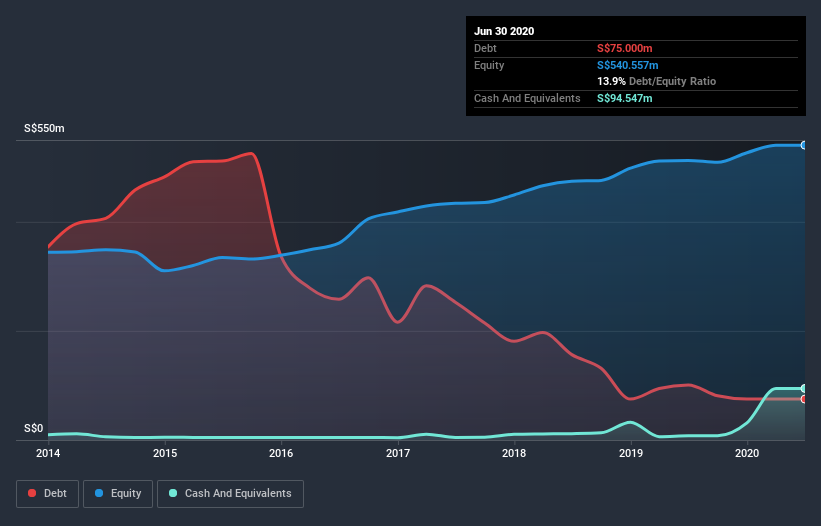Toggle Cash And Equivalents legend button
Viewport: 821px width, 526px height.
click(x=230, y=494)
